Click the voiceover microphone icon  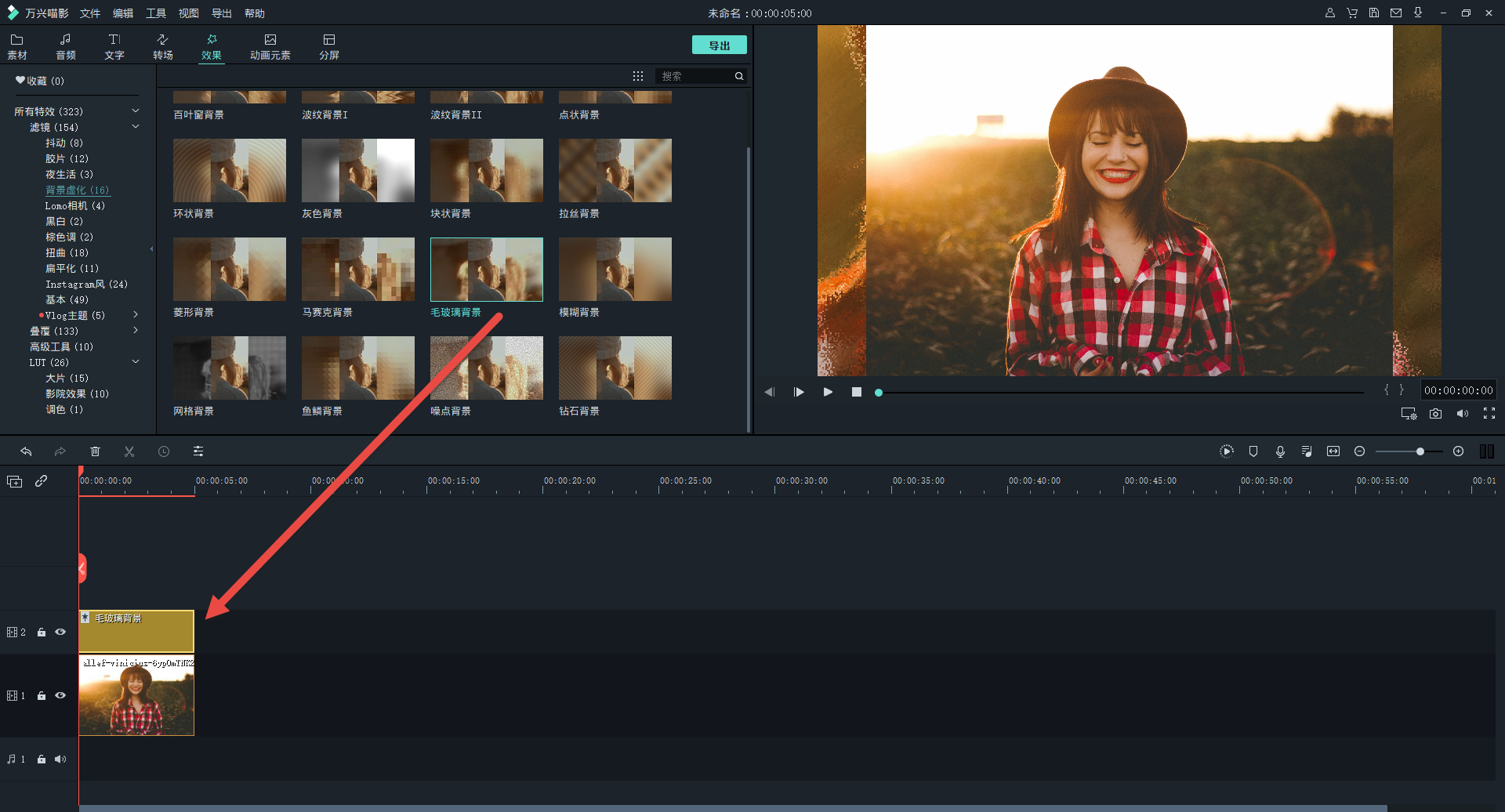1280,451
